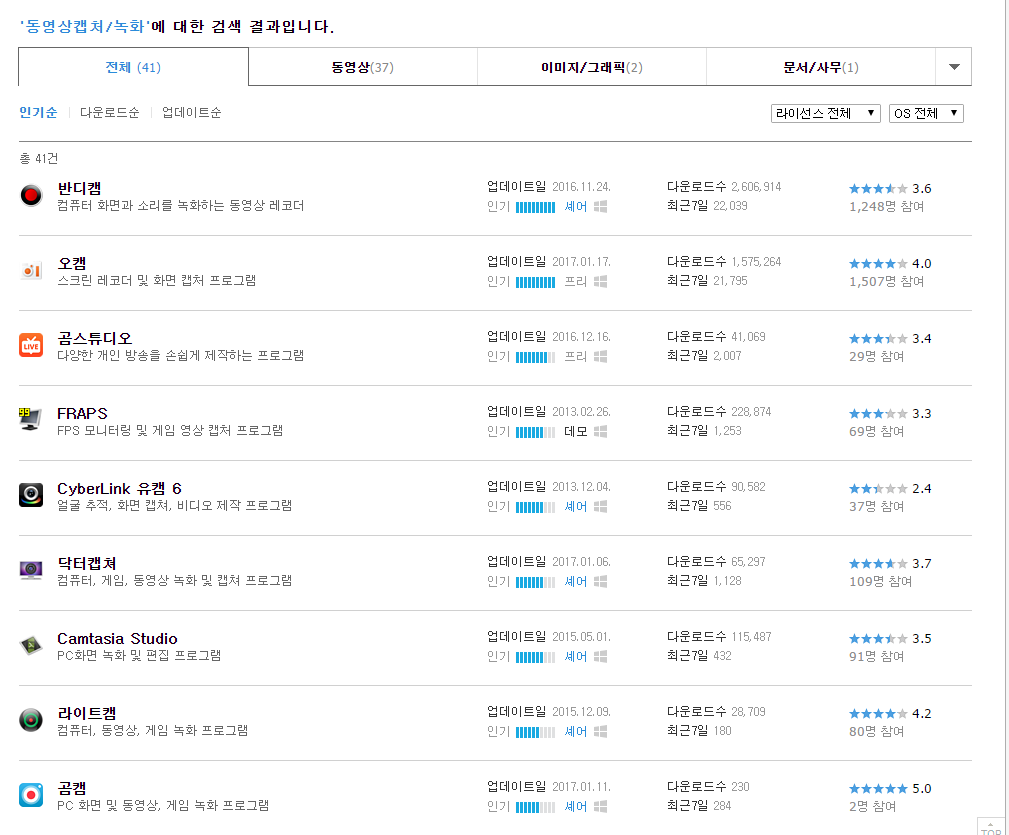The width and height of the screenshot is (1009, 835).
Task: Open the Camtasia Studio title link
Action: 117,638
